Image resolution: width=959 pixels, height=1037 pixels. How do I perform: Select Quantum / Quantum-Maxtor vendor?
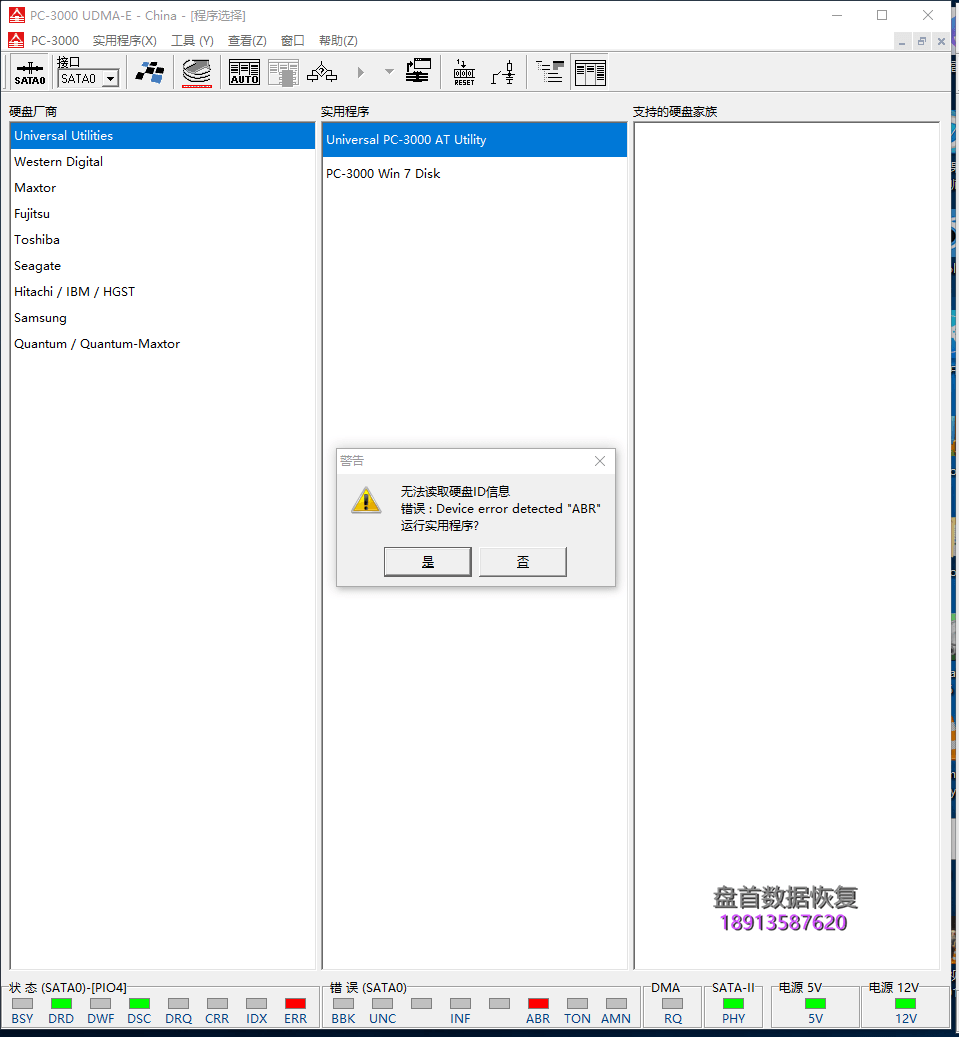[163, 344]
